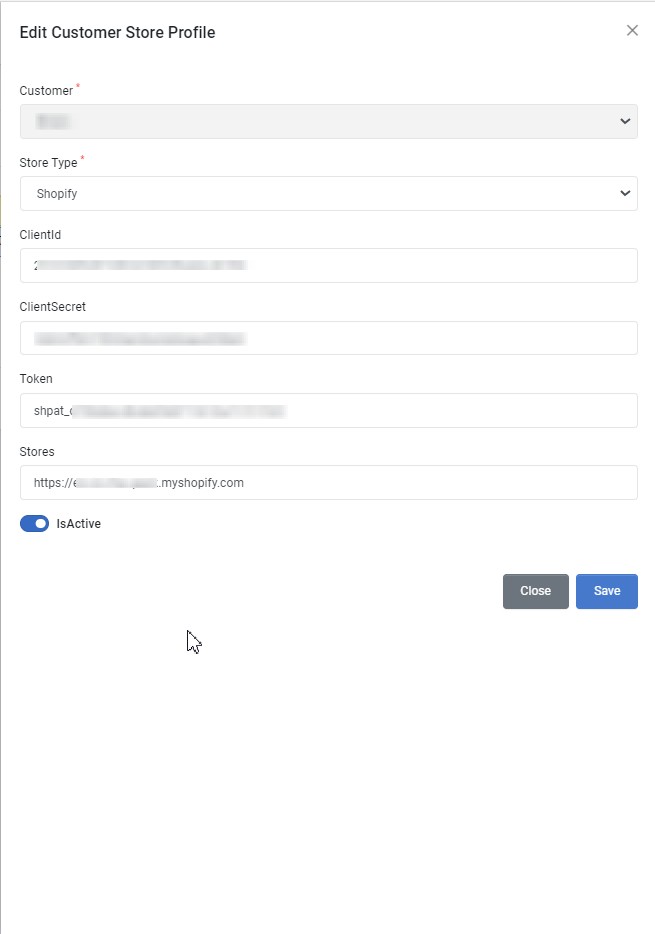Focus the ClientId input field
This screenshot has width=655, height=934.
click(327, 265)
